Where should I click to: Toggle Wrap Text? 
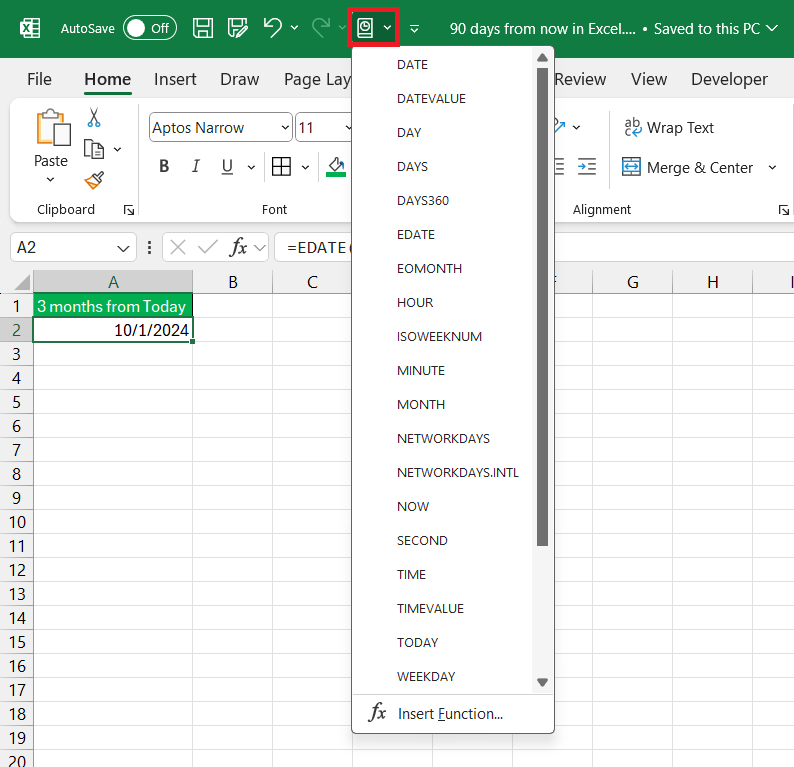pos(668,128)
